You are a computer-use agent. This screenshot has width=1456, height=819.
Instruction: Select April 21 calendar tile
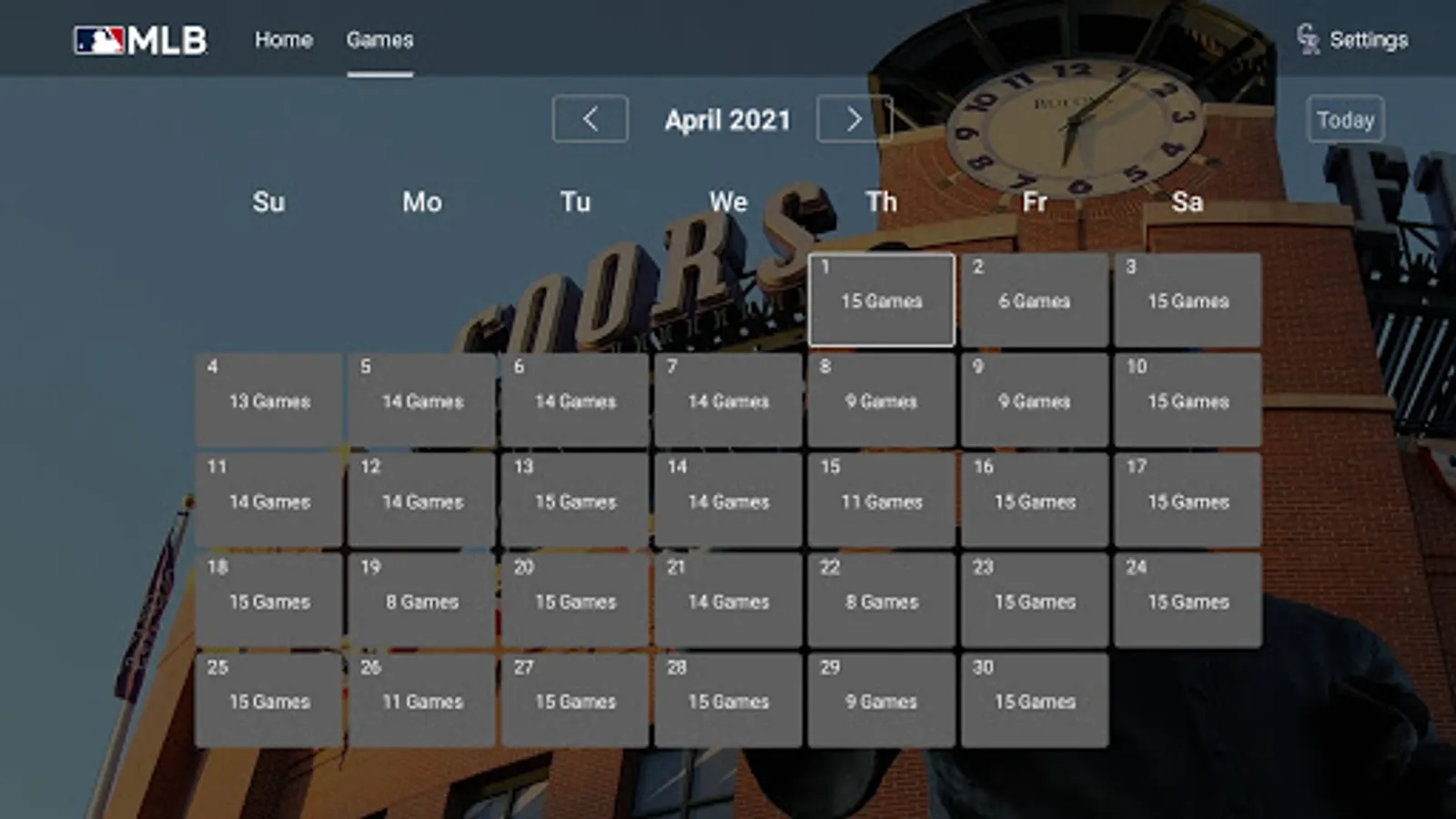pos(728,601)
